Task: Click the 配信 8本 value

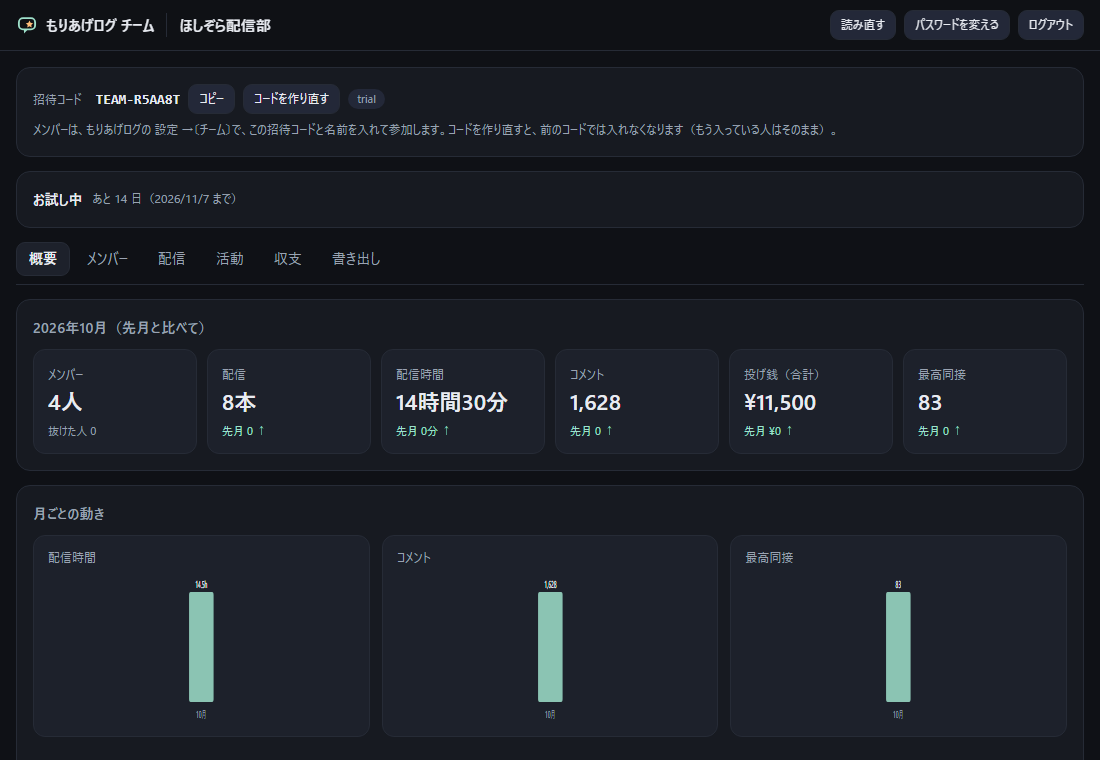Action: (239, 402)
